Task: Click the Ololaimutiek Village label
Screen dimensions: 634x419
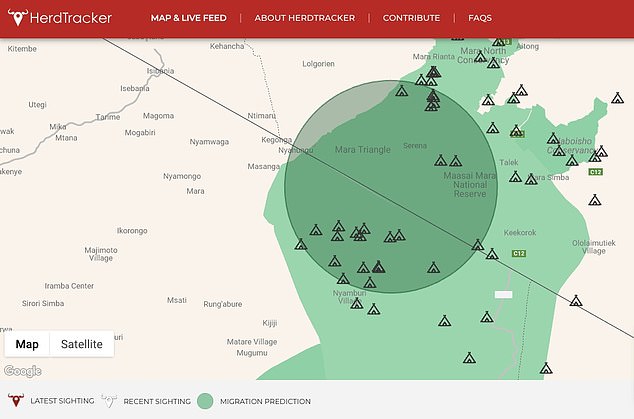Action: (x=594, y=247)
